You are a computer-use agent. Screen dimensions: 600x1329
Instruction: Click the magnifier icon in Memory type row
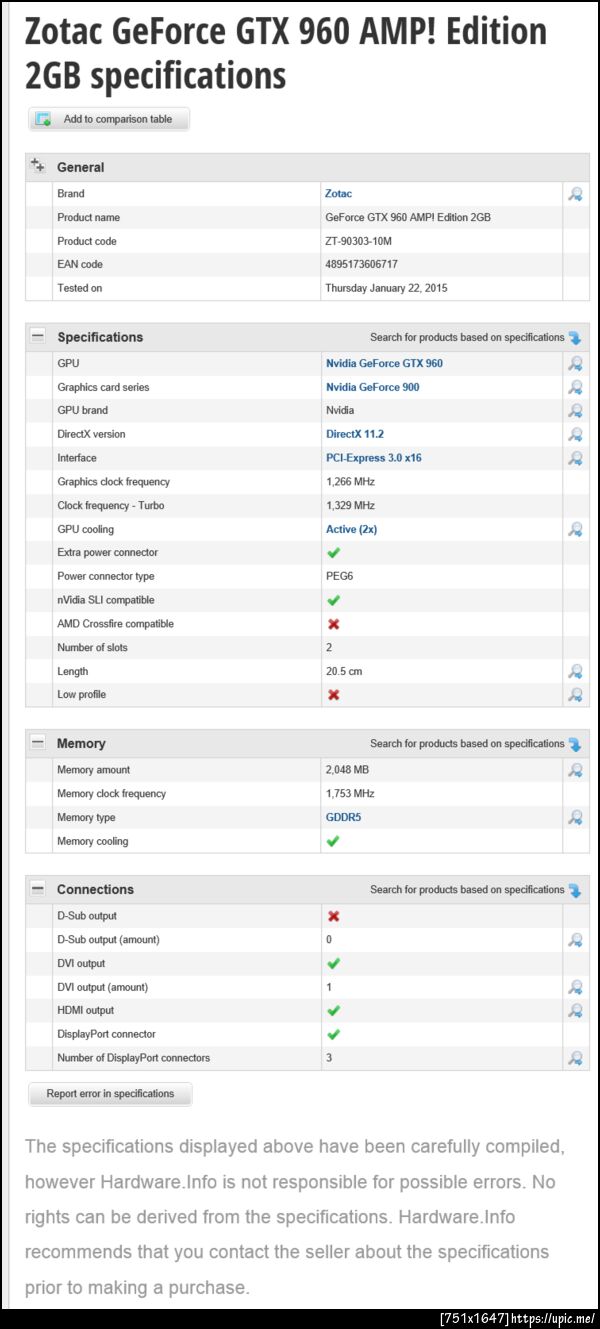pos(575,818)
